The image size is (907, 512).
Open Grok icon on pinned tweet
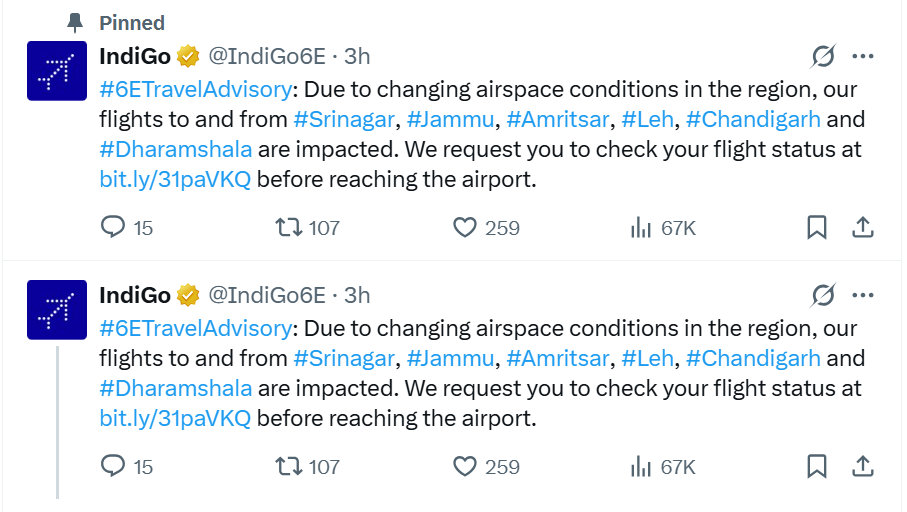(823, 57)
